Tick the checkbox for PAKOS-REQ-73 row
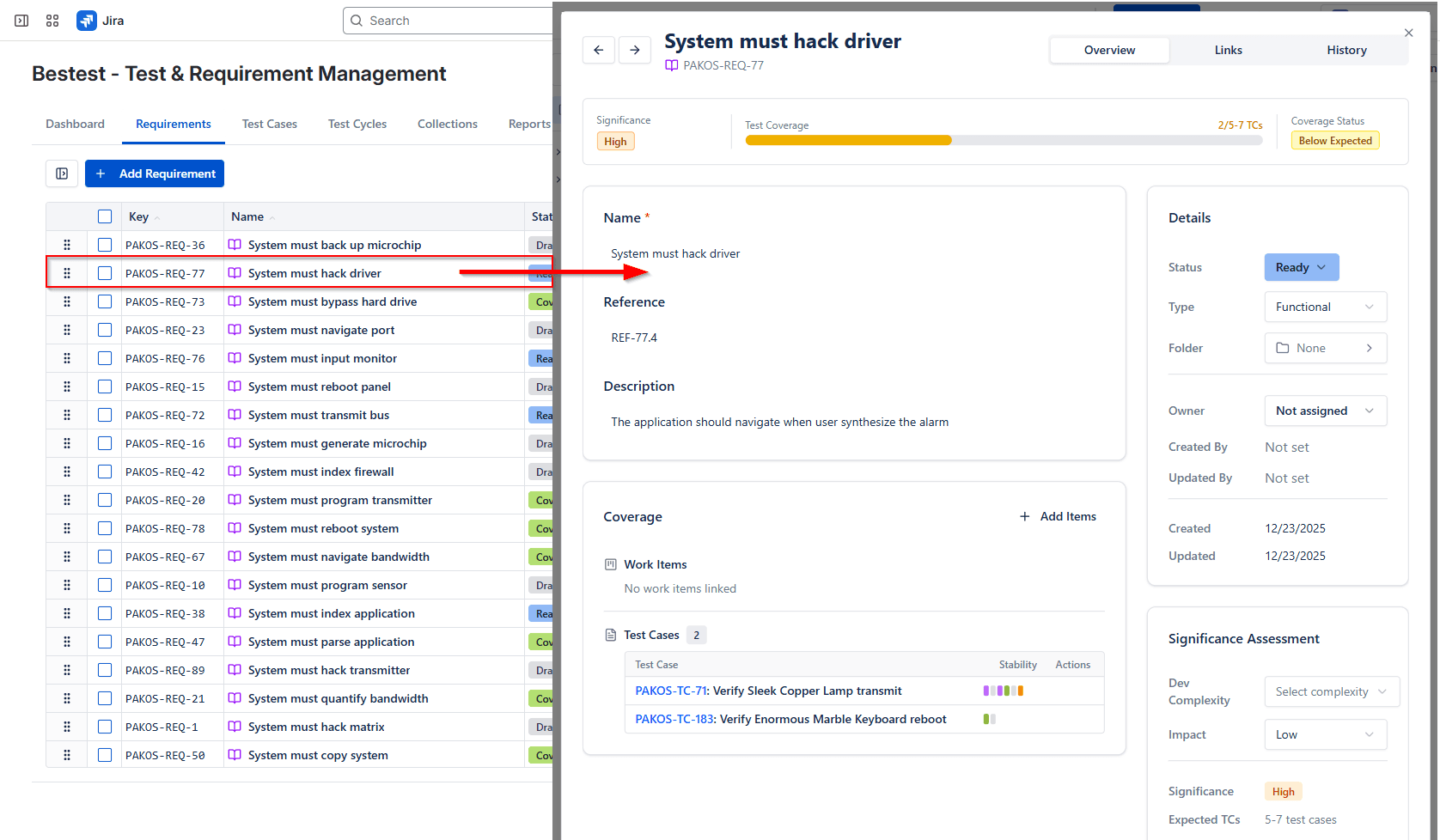This screenshot has width=1440, height=840. [105, 301]
